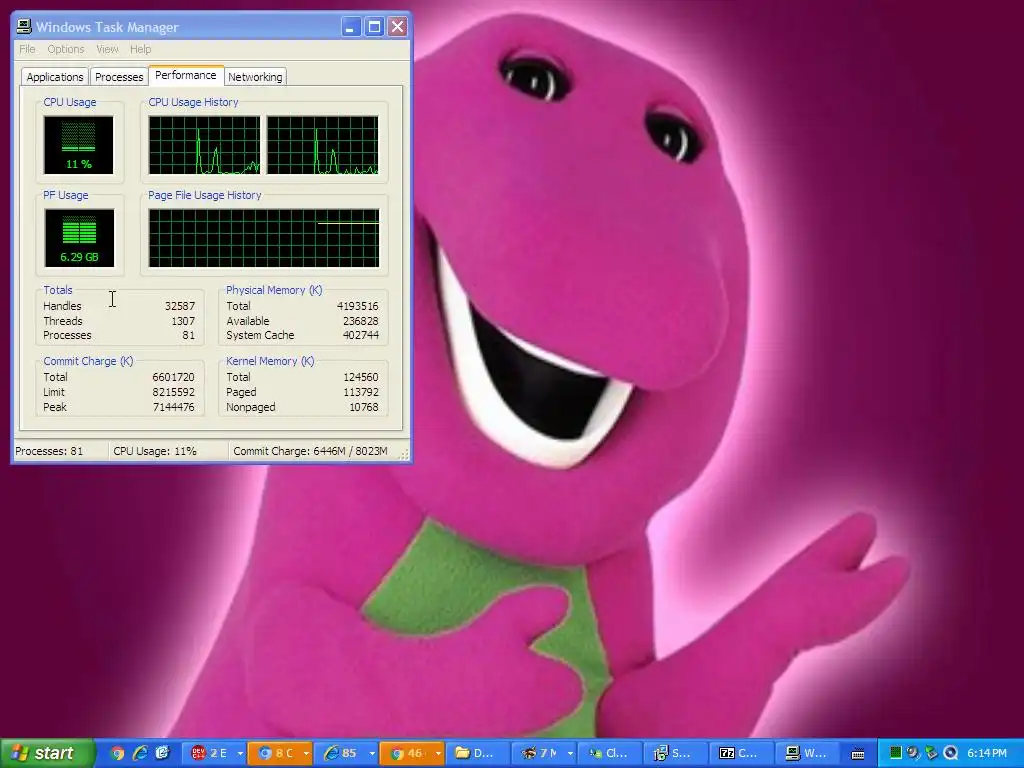Image resolution: width=1024 pixels, height=768 pixels.
Task: Open the Windows Start menu
Action: click(x=47, y=753)
